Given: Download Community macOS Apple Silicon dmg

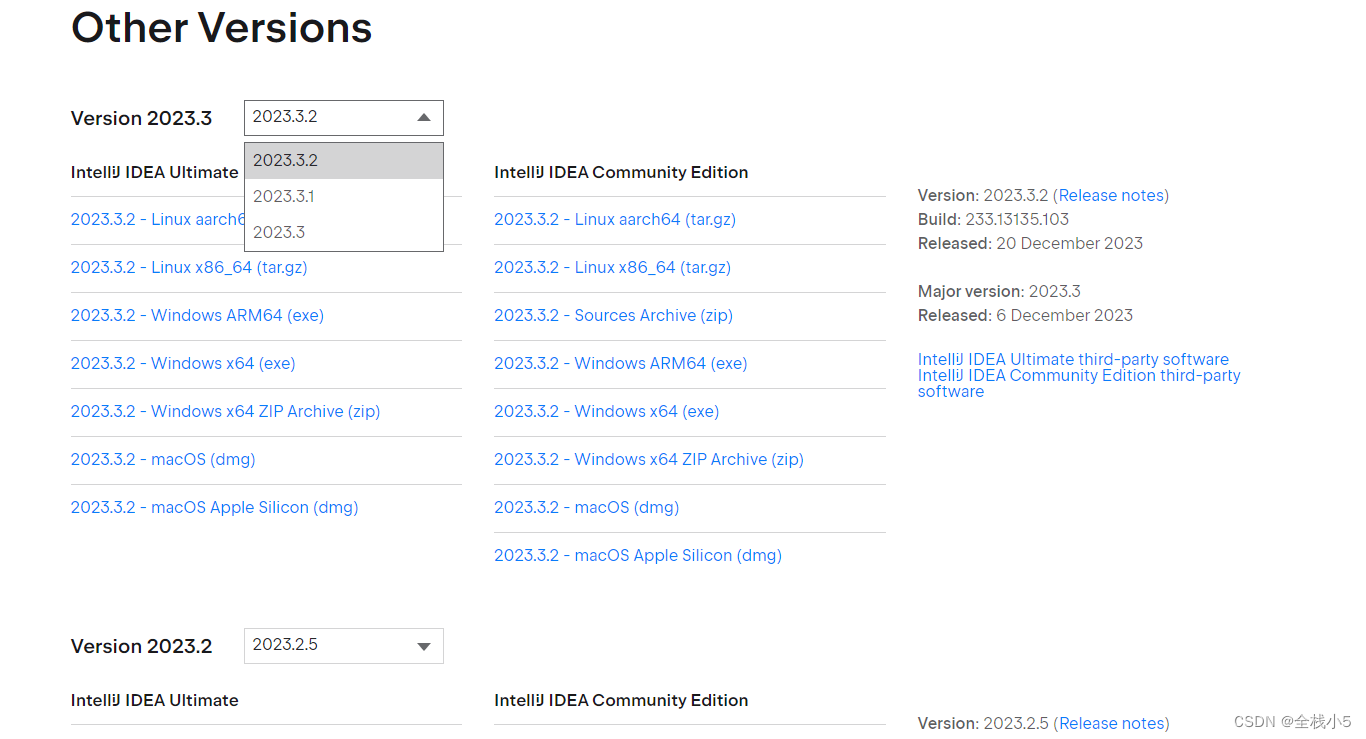Looking at the screenshot, I should pyautogui.click(x=638, y=556).
